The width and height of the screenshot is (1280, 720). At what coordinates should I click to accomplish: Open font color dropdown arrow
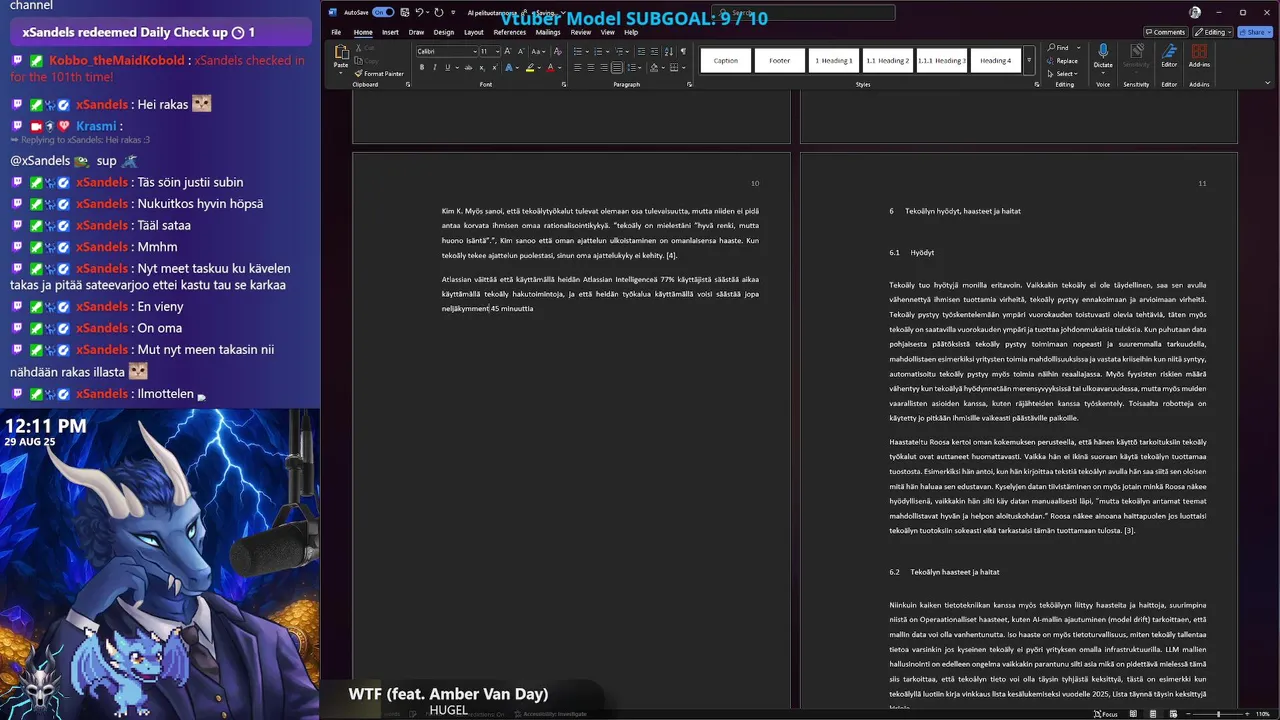click(560, 67)
